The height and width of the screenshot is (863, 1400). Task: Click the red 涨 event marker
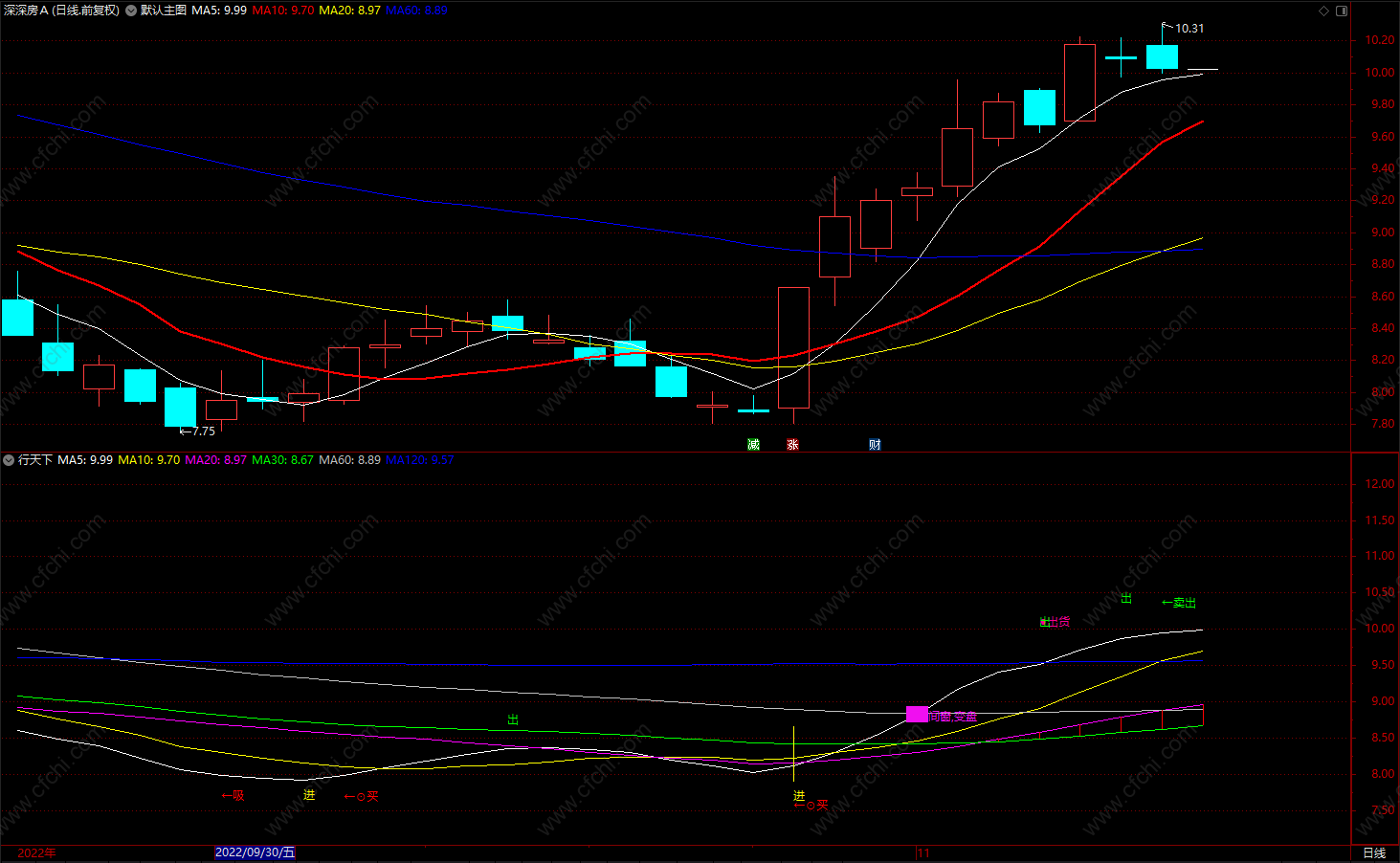point(792,444)
